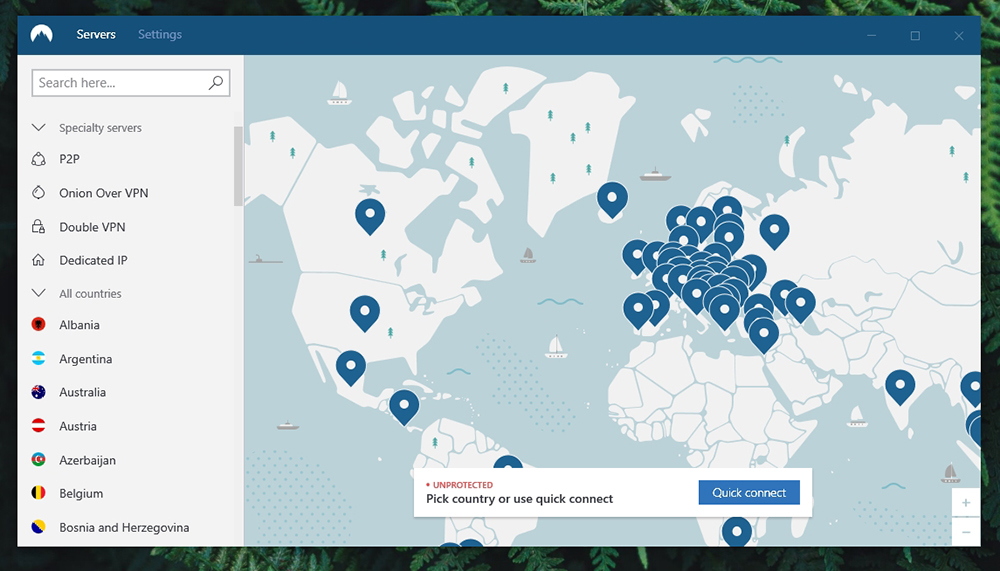Image resolution: width=1000 pixels, height=571 pixels.
Task: Choose Double VPN label
Action: click(x=92, y=226)
